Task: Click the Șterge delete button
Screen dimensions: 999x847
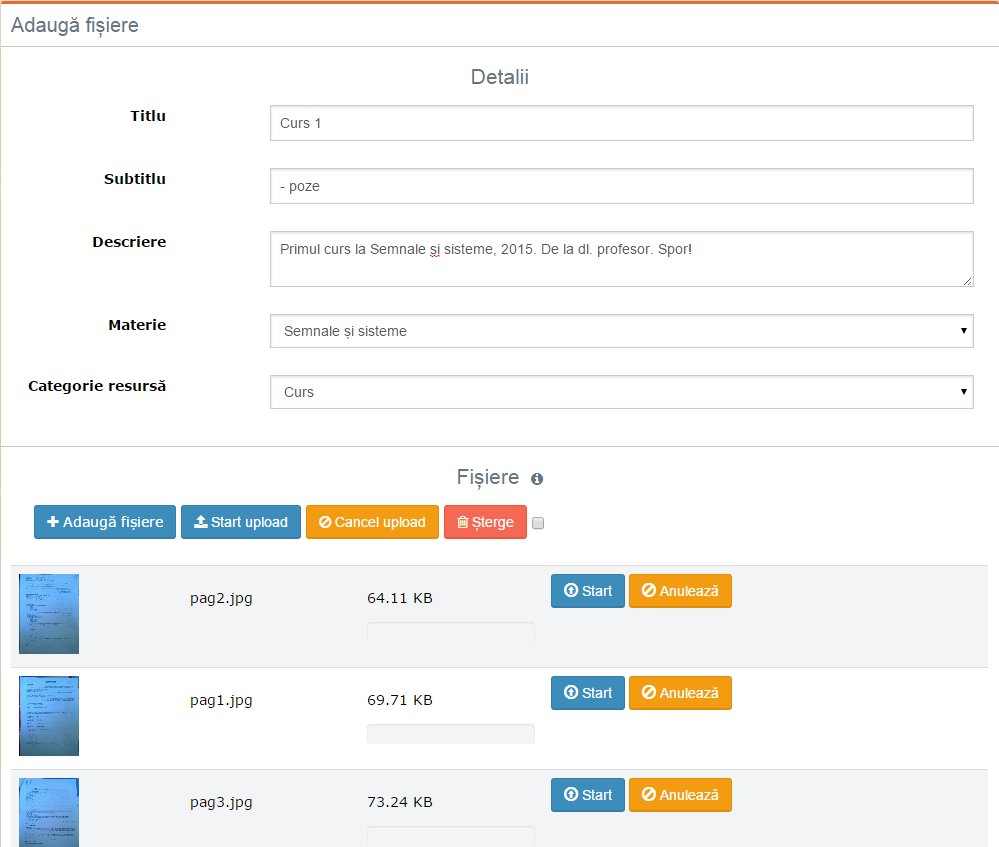Action: [485, 522]
